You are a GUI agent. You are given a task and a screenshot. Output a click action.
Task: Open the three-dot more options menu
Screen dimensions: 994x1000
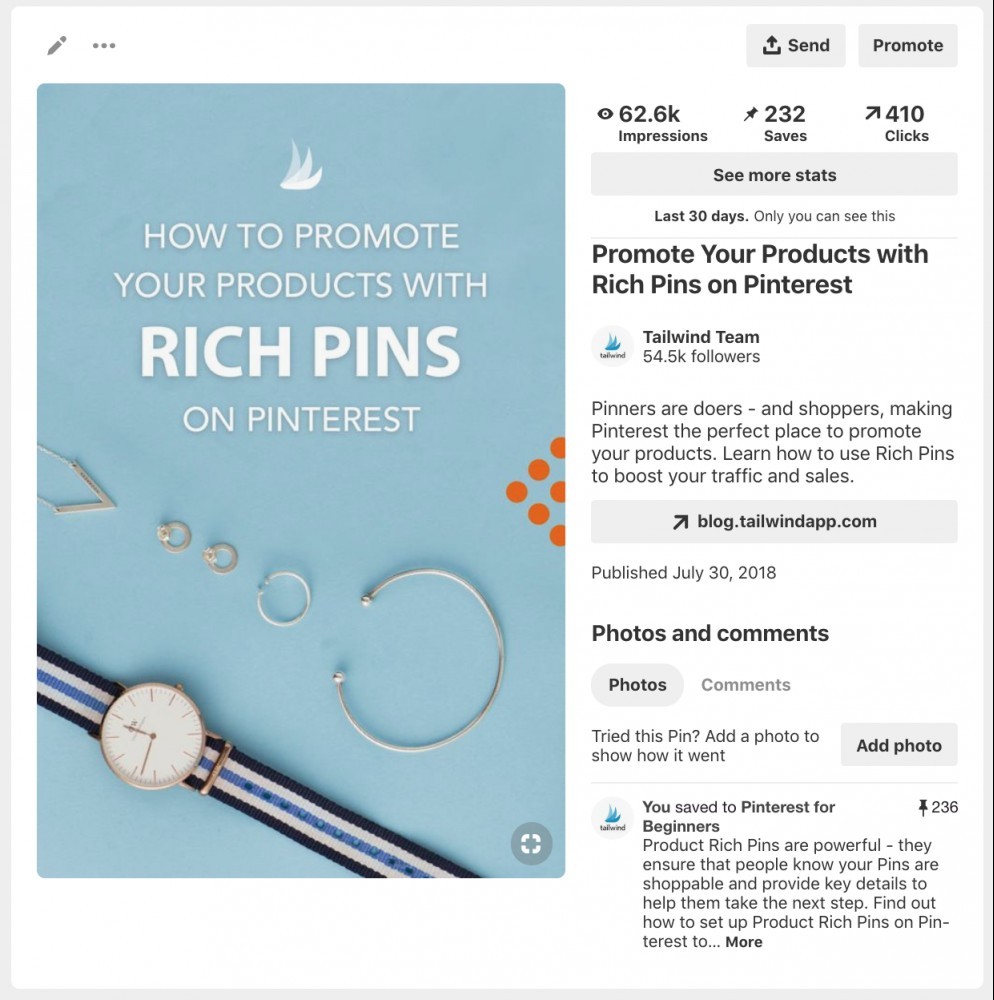click(x=104, y=45)
